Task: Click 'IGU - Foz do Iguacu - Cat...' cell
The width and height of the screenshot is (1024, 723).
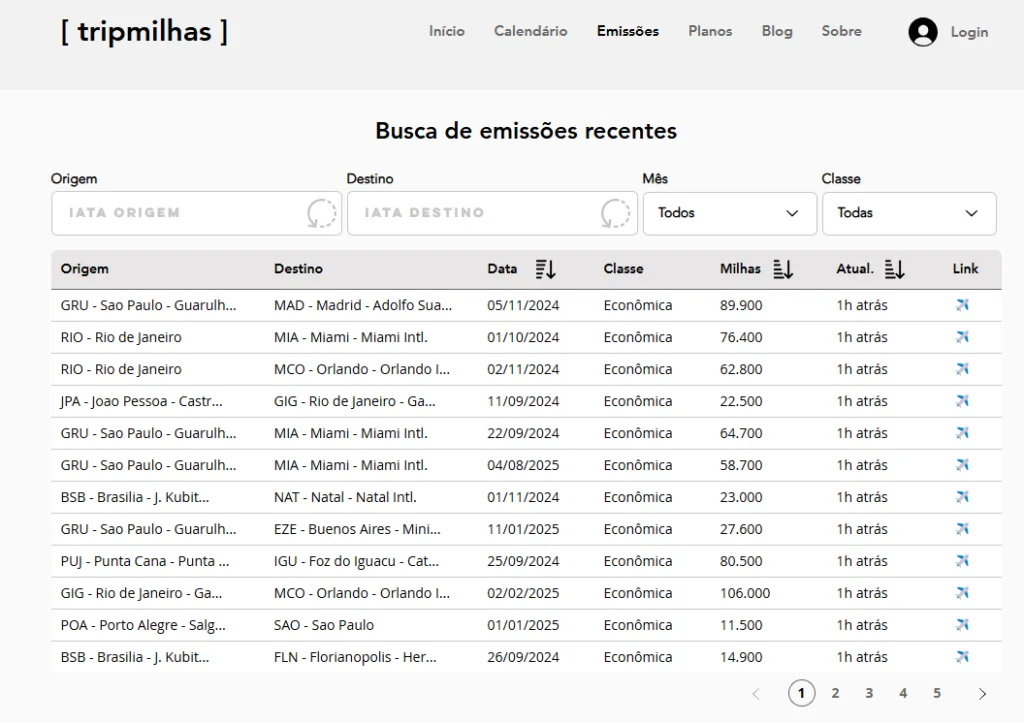Action: coord(357,561)
